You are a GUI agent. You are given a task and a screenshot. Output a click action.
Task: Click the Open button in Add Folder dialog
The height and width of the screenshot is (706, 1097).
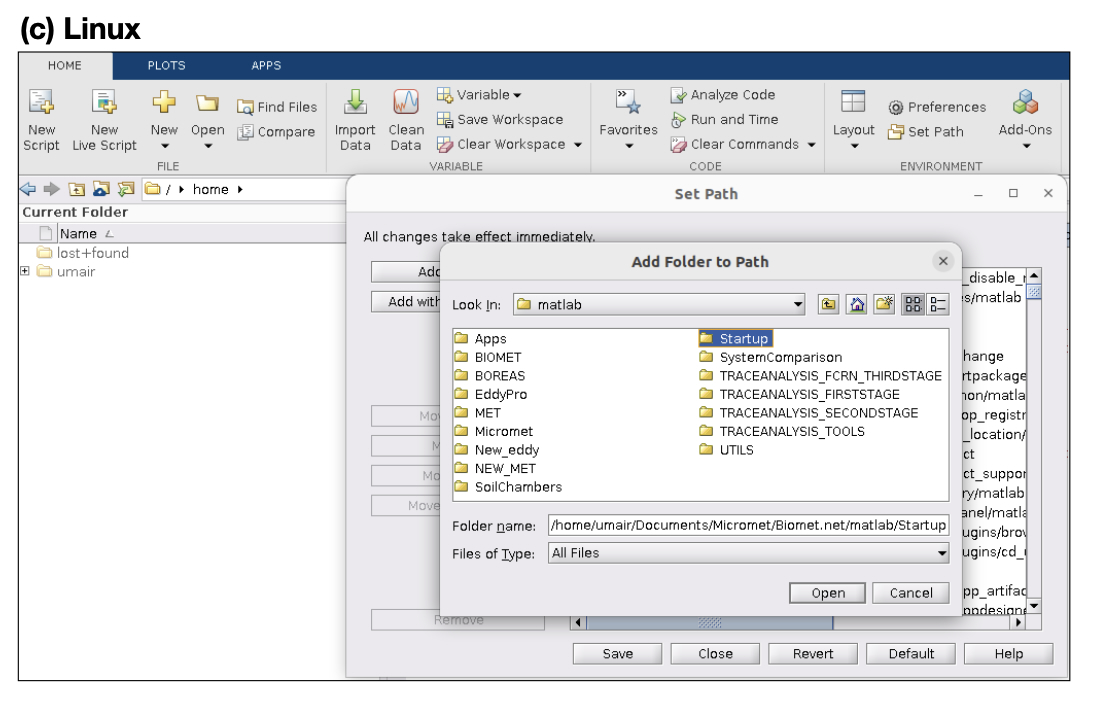coord(828,593)
